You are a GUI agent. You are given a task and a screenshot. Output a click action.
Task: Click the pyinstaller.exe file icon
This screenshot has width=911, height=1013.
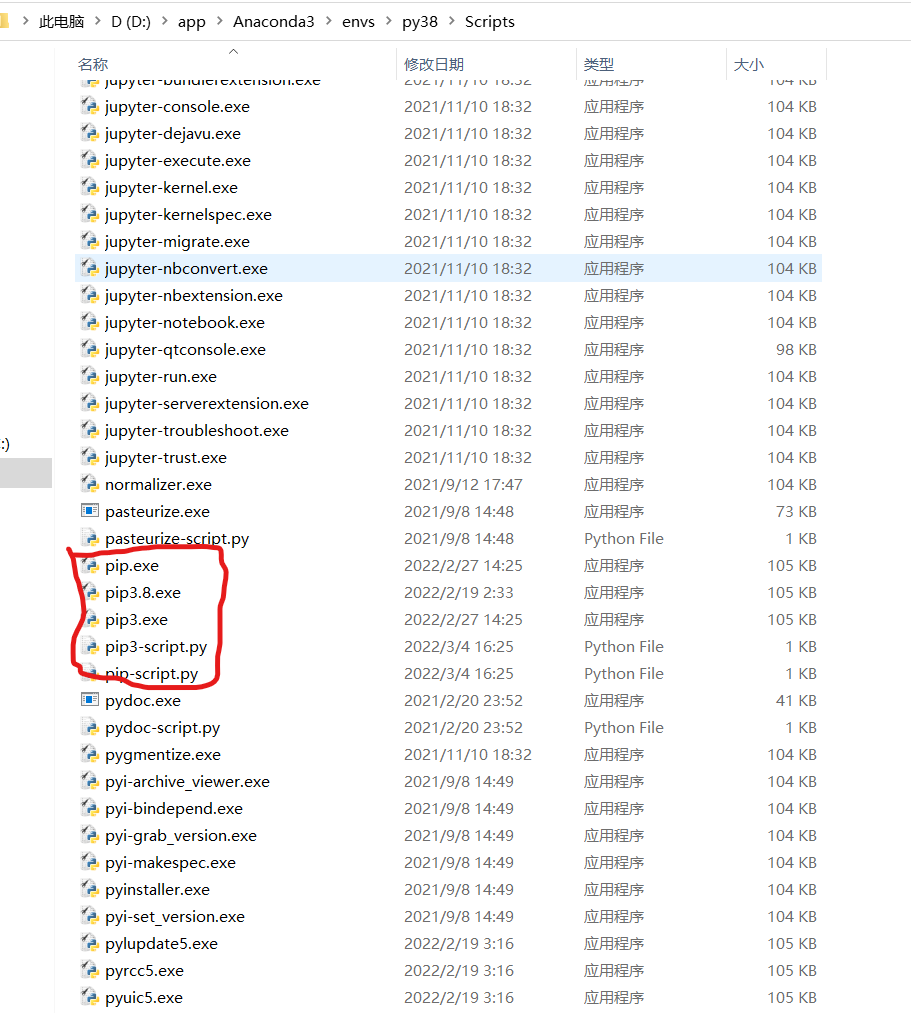[90, 889]
